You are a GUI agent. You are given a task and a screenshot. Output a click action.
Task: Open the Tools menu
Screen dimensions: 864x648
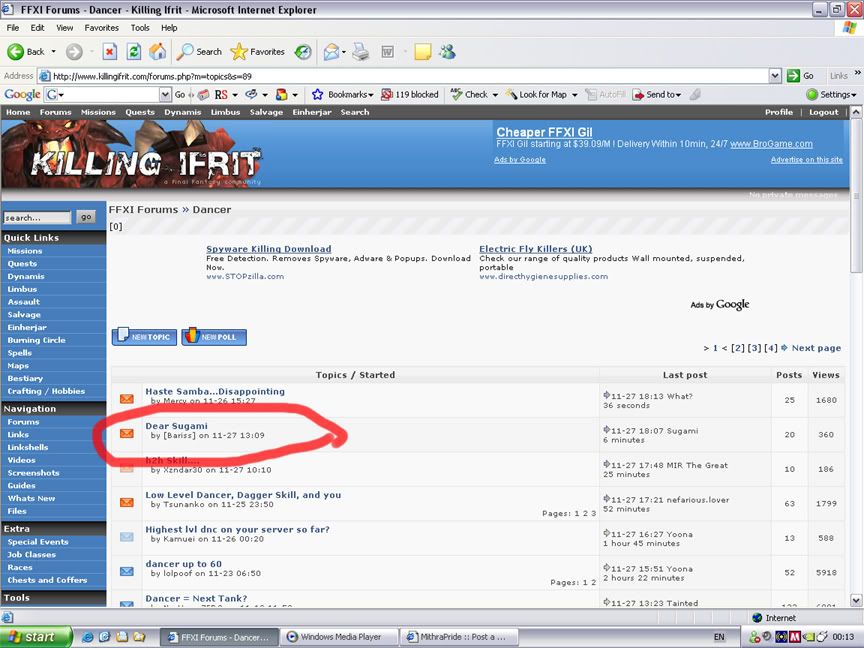point(140,28)
